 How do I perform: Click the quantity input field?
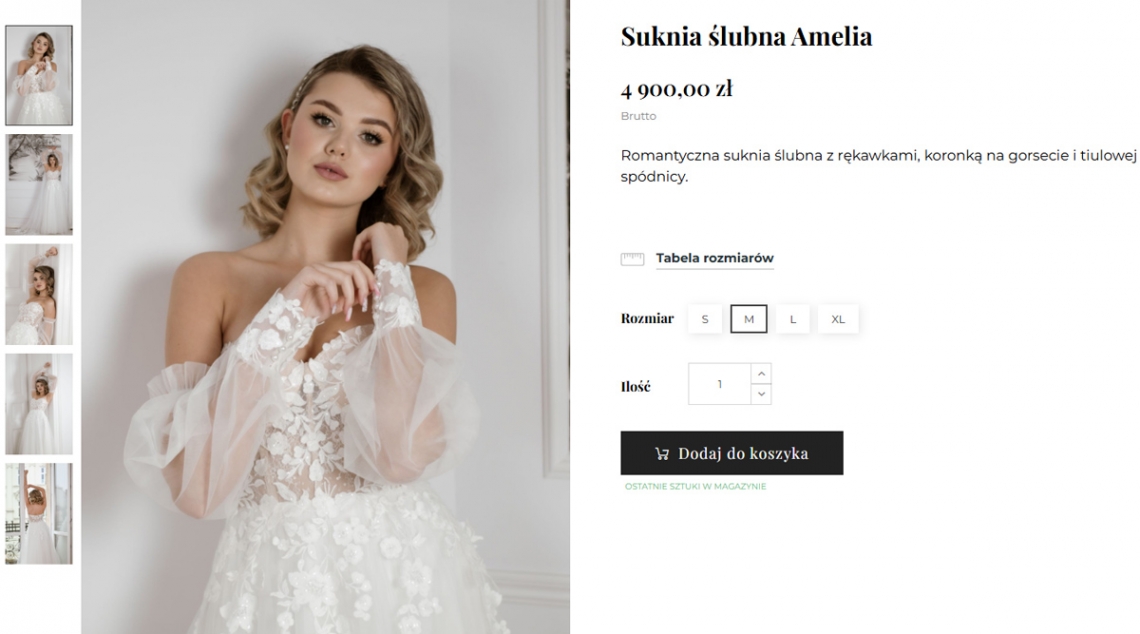pos(719,384)
